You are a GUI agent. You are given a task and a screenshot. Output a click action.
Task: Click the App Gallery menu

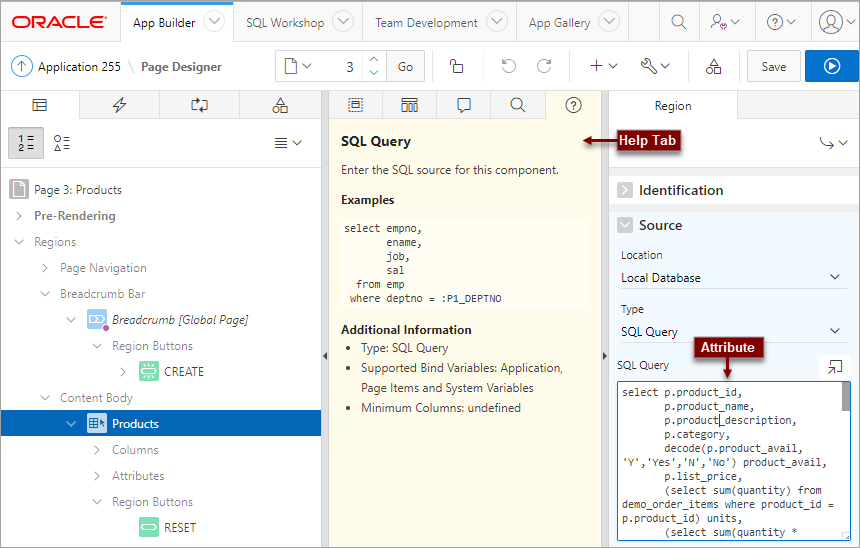tap(559, 22)
